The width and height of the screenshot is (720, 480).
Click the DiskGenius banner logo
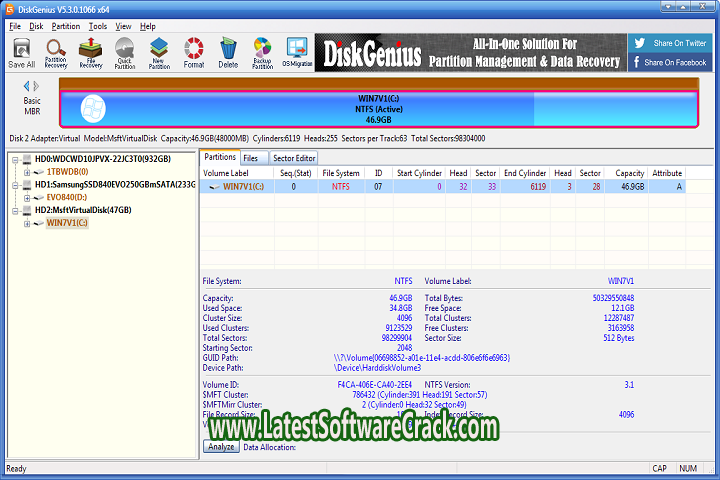372,54
